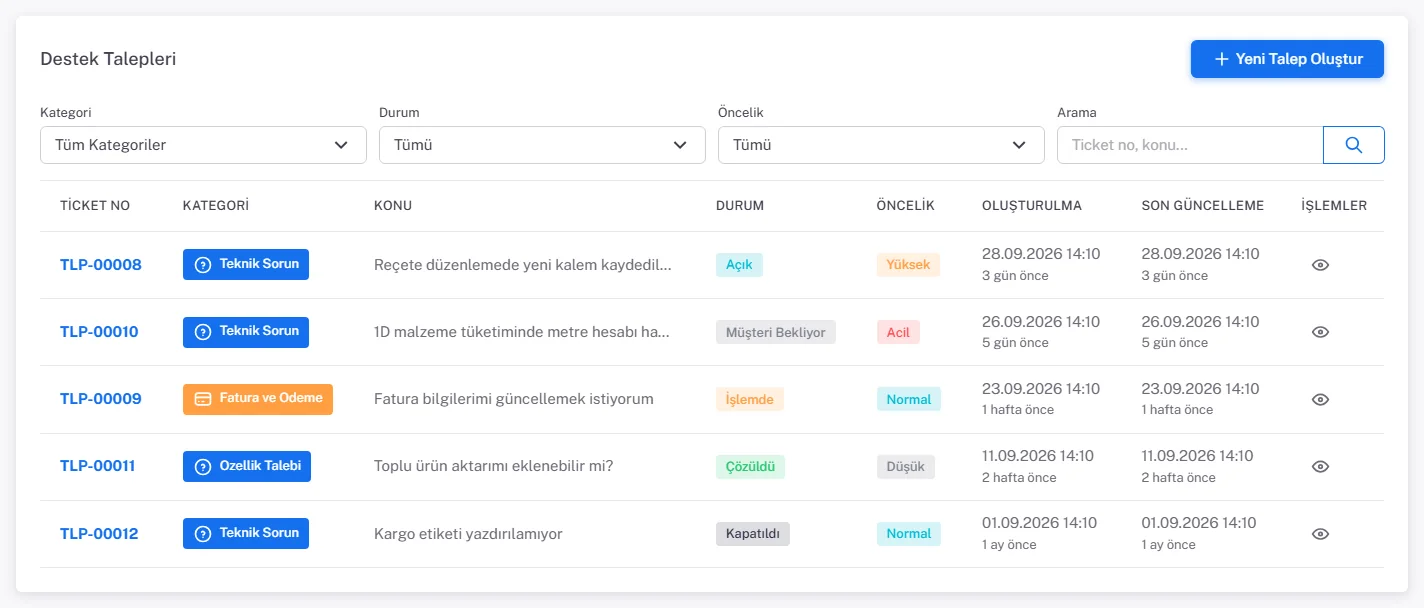Screen dimensions: 1424x608
Task: Click the Acil priority badge
Action: coord(898,332)
